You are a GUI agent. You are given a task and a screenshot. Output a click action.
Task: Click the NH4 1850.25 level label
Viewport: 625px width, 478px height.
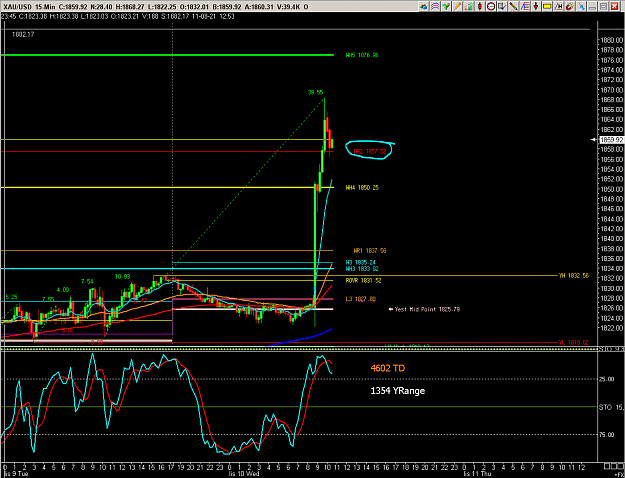pyautogui.click(x=362, y=187)
